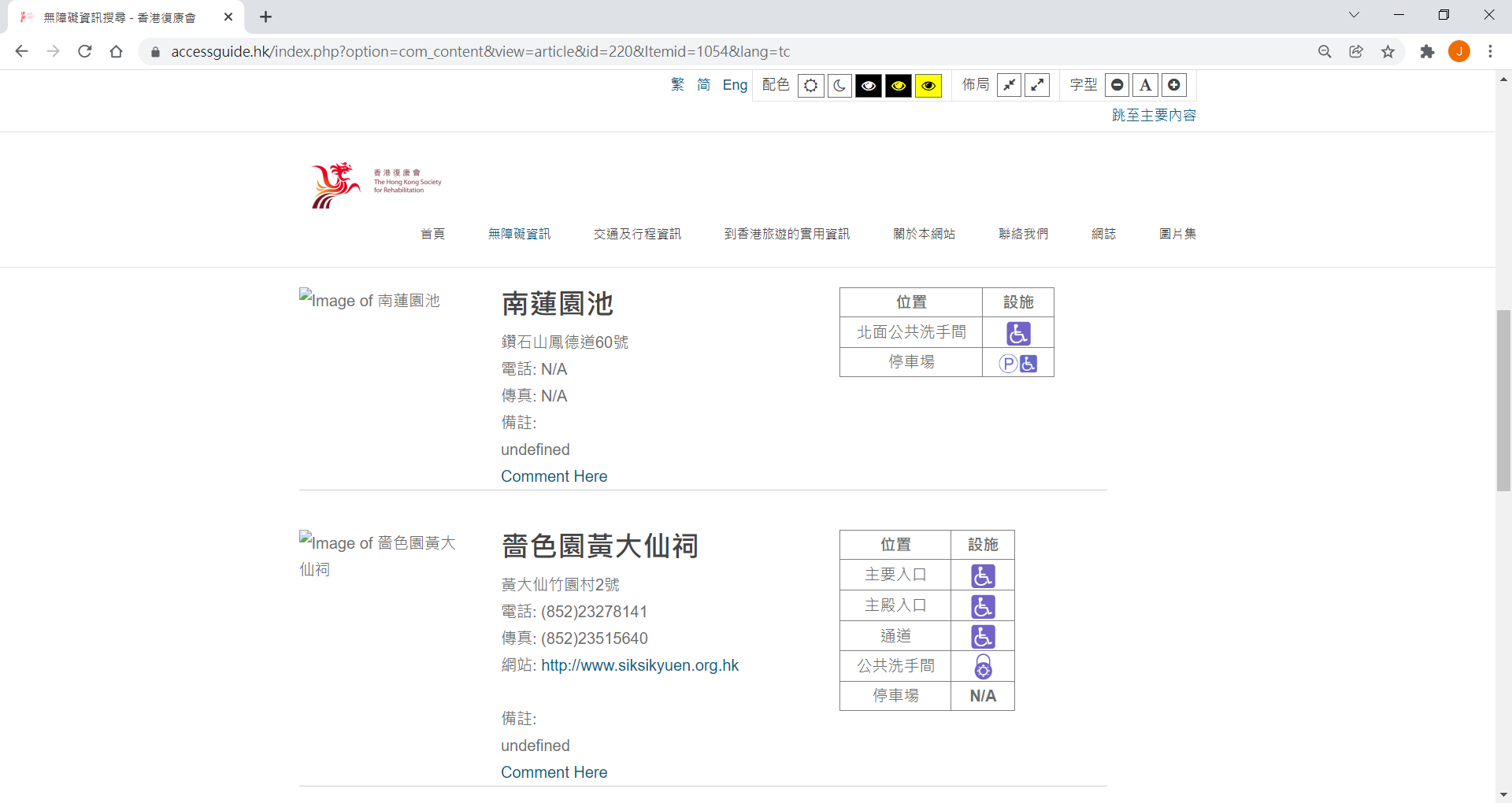Decrease font size with minus icon
Viewport: 1512px width, 803px height.
coord(1117,85)
